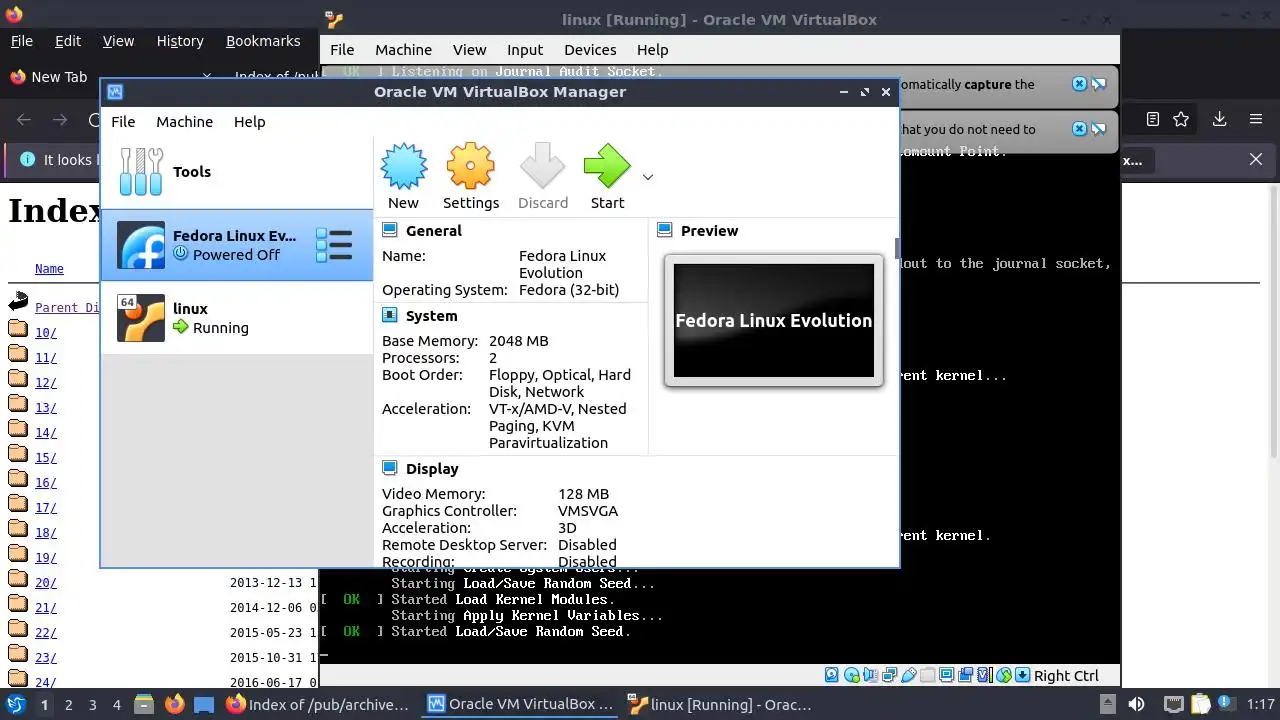Click the Discard toolbar icon
The height and width of the screenshot is (720, 1280).
tap(543, 166)
